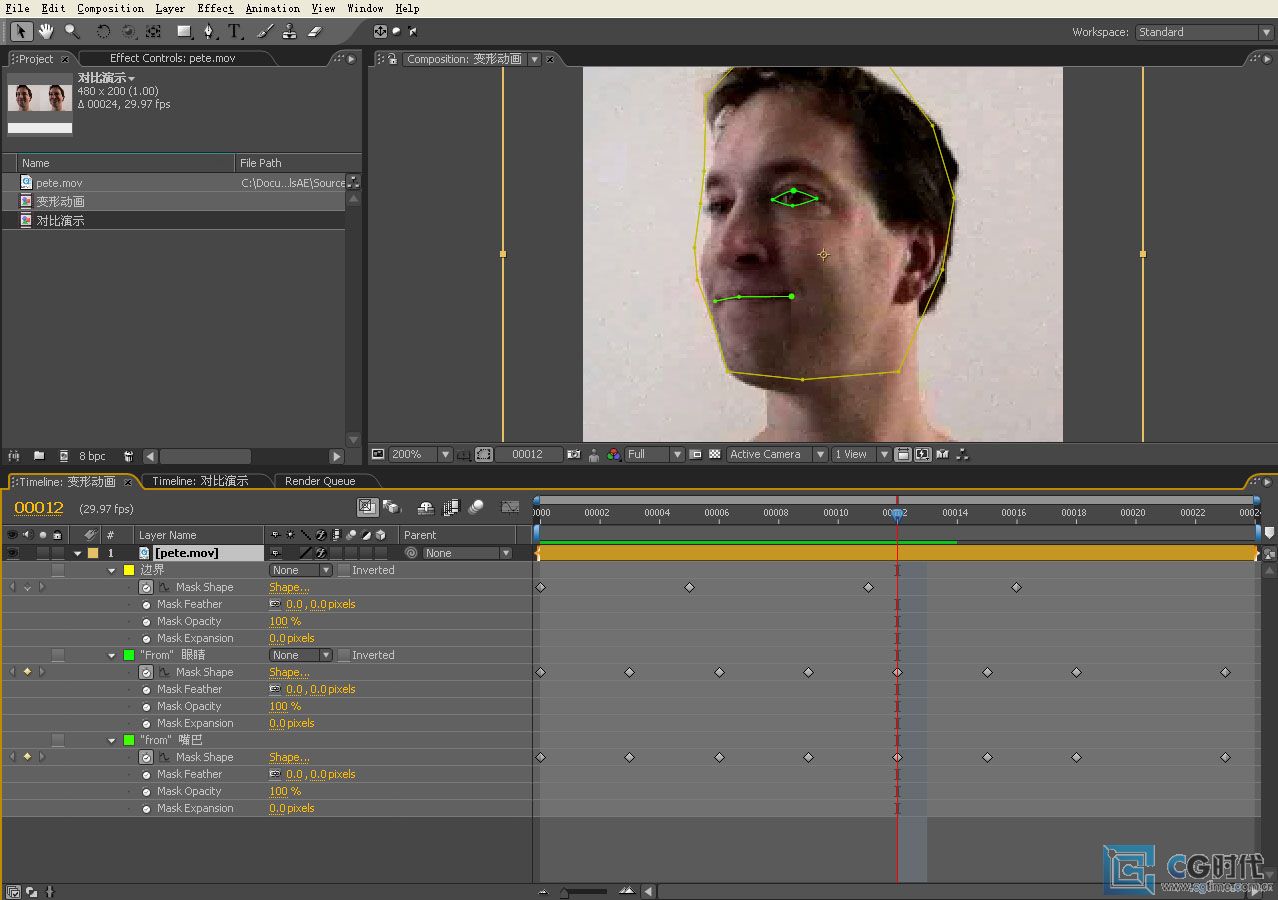Switch to Timeline: 对比演示 tab

click(200, 481)
